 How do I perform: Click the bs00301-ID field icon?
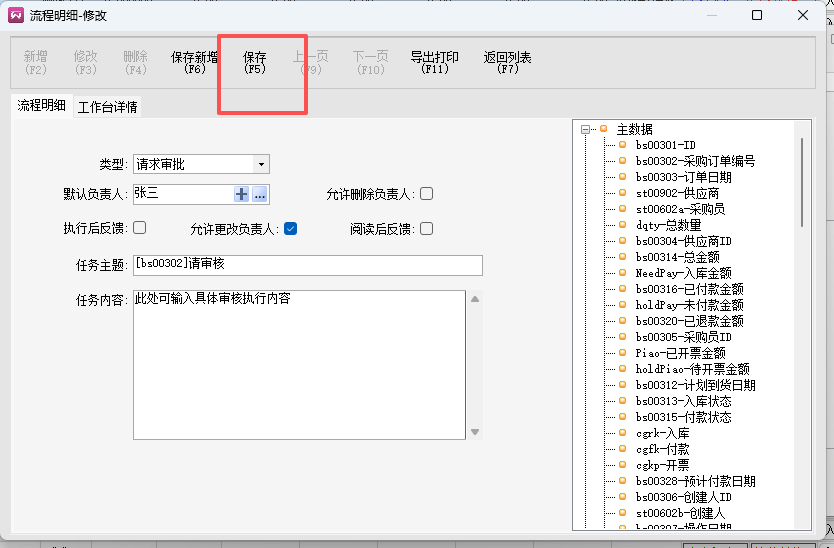(622, 145)
